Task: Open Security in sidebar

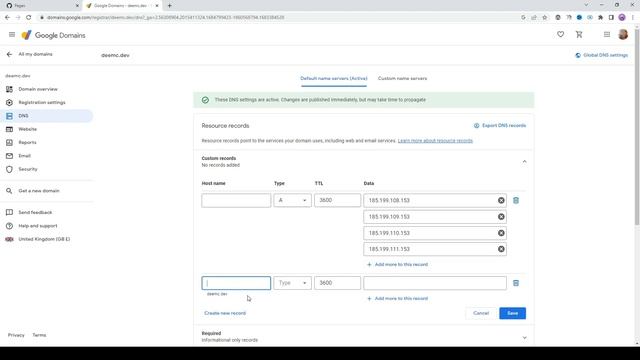Action: click(x=27, y=169)
